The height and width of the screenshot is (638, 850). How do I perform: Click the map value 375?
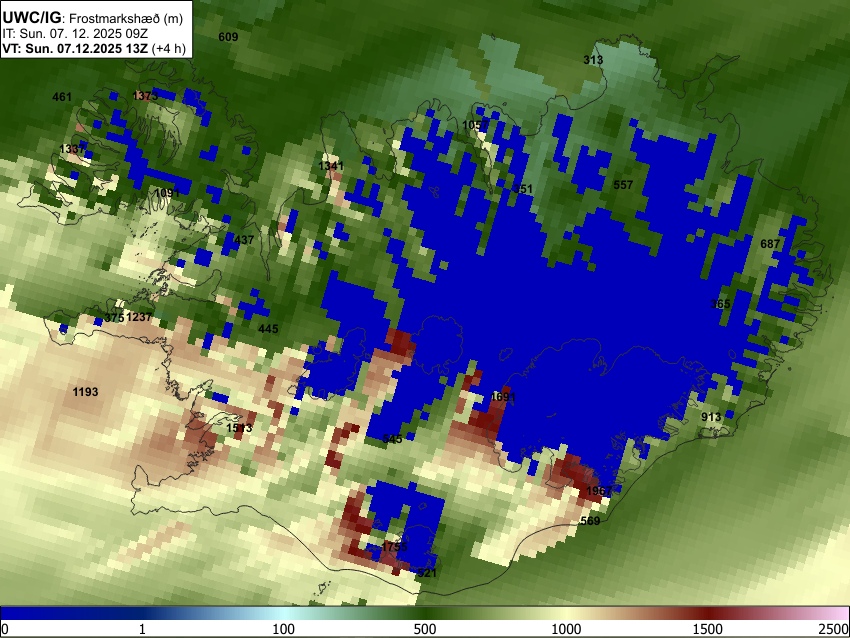click(114, 318)
